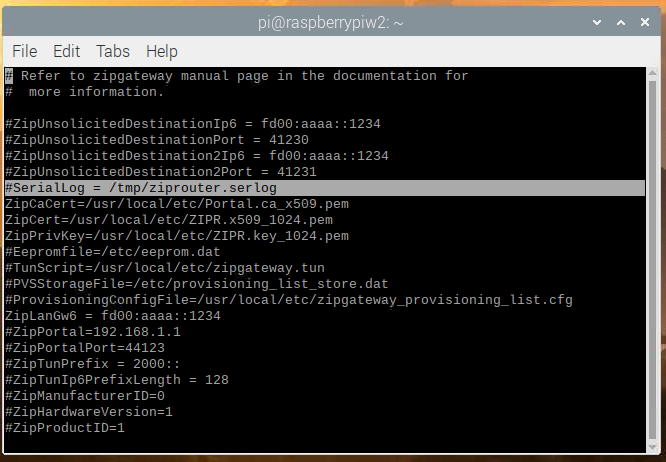Open the Tabs menu
This screenshot has width=666, height=462.
(x=113, y=51)
